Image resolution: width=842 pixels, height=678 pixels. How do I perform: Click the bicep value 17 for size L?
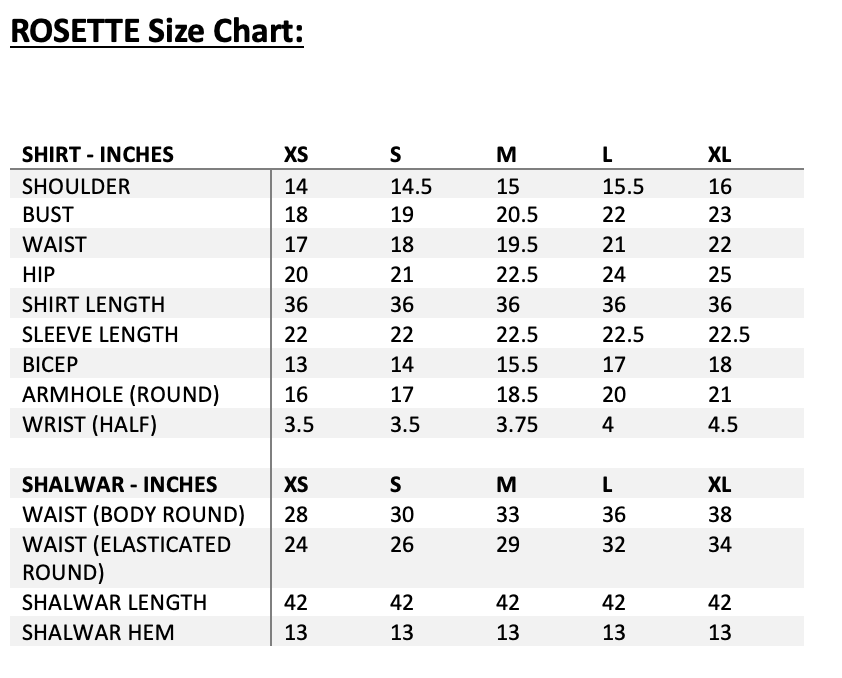click(x=613, y=364)
